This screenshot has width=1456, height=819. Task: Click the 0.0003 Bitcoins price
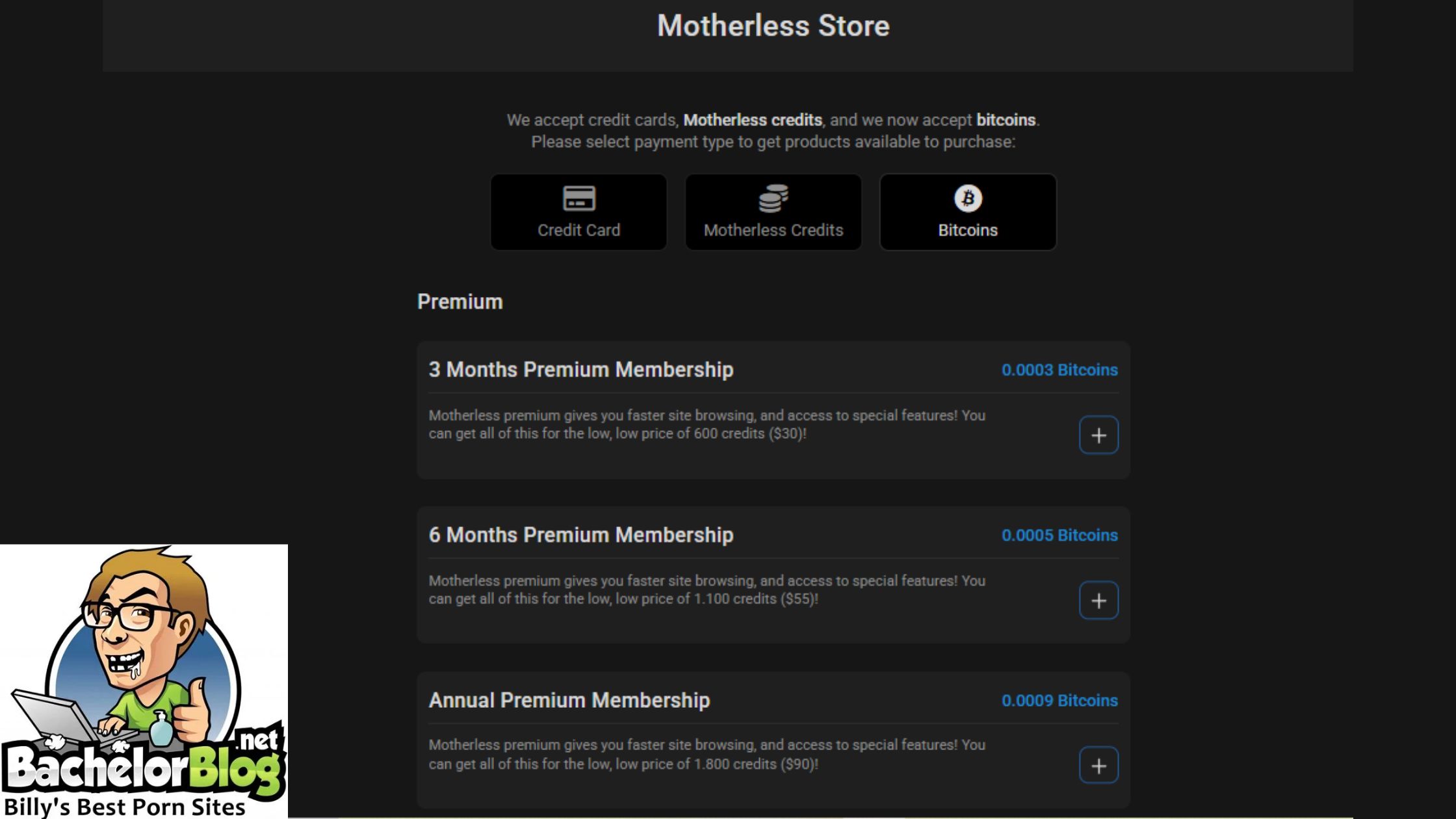[1059, 370]
